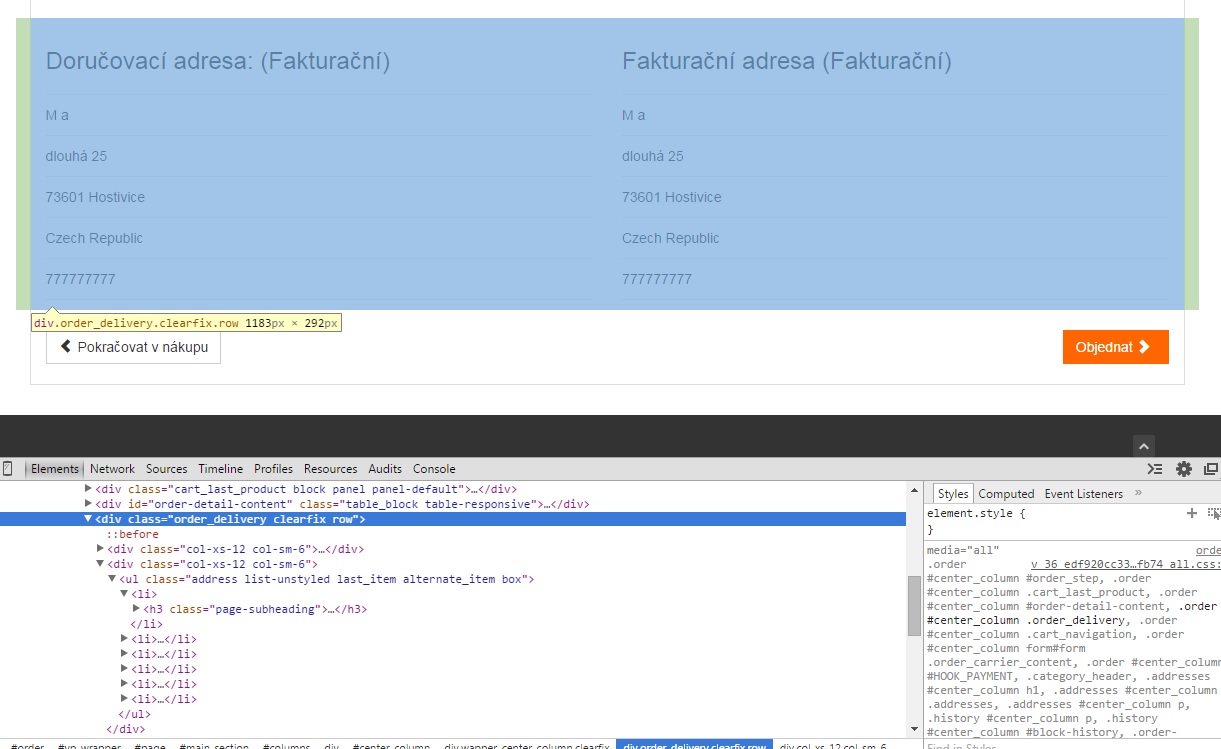Click Elements panel scrollbar up arrow
This screenshot has height=749, width=1221.
tap(914, 489)
